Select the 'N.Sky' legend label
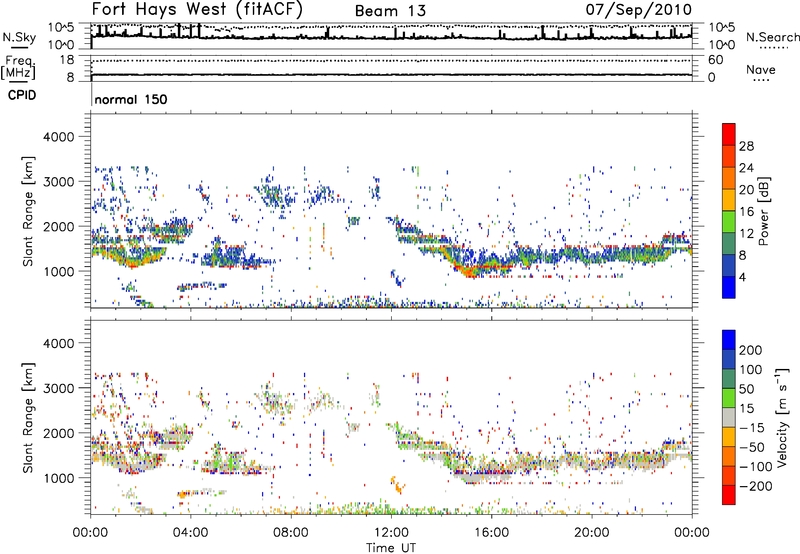Image resolution: width=800 pixels, height=554 pixels. click(19, 37)
